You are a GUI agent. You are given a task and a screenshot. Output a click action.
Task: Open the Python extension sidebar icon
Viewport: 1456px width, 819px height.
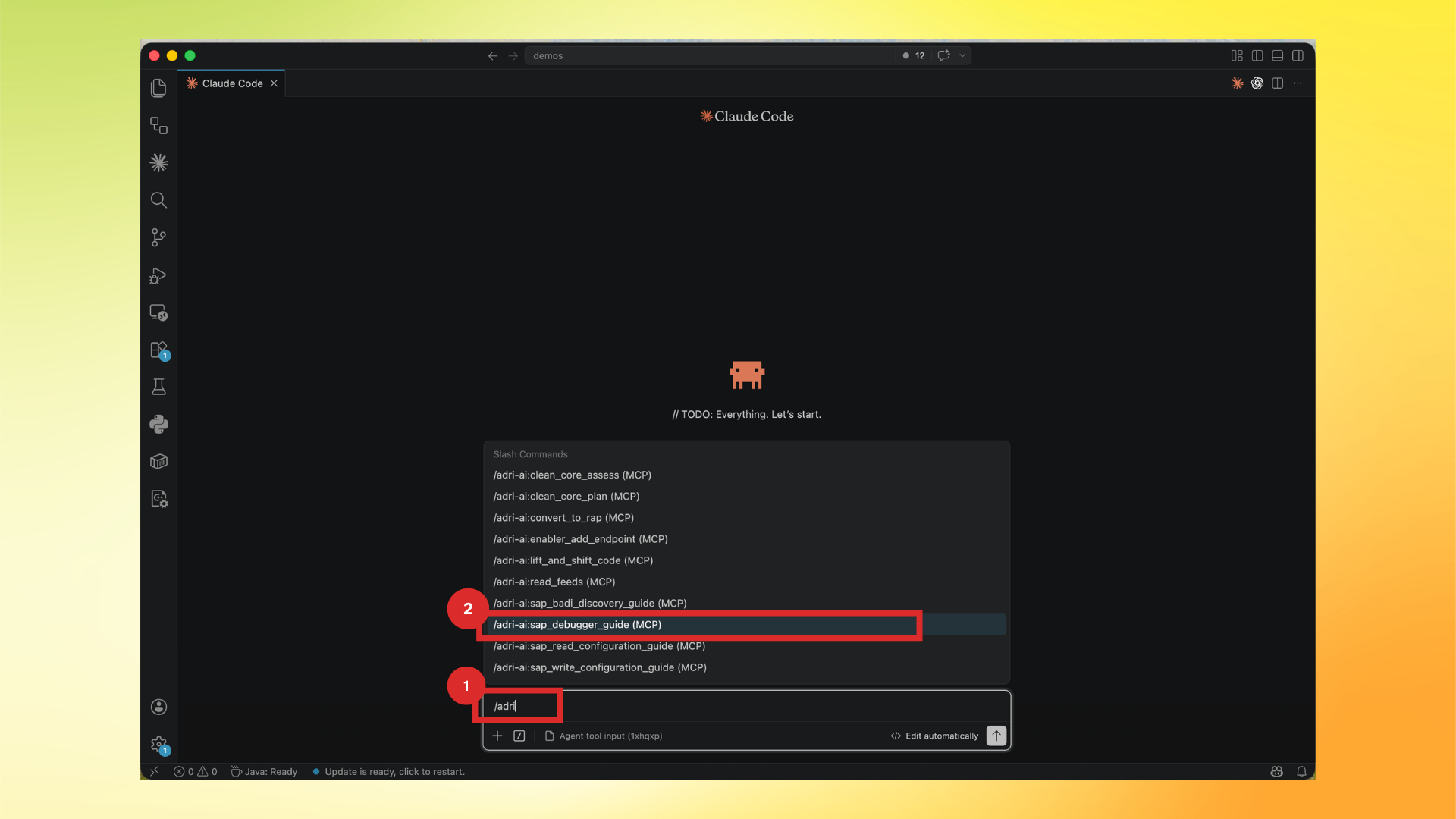click(x=158, y=424)
